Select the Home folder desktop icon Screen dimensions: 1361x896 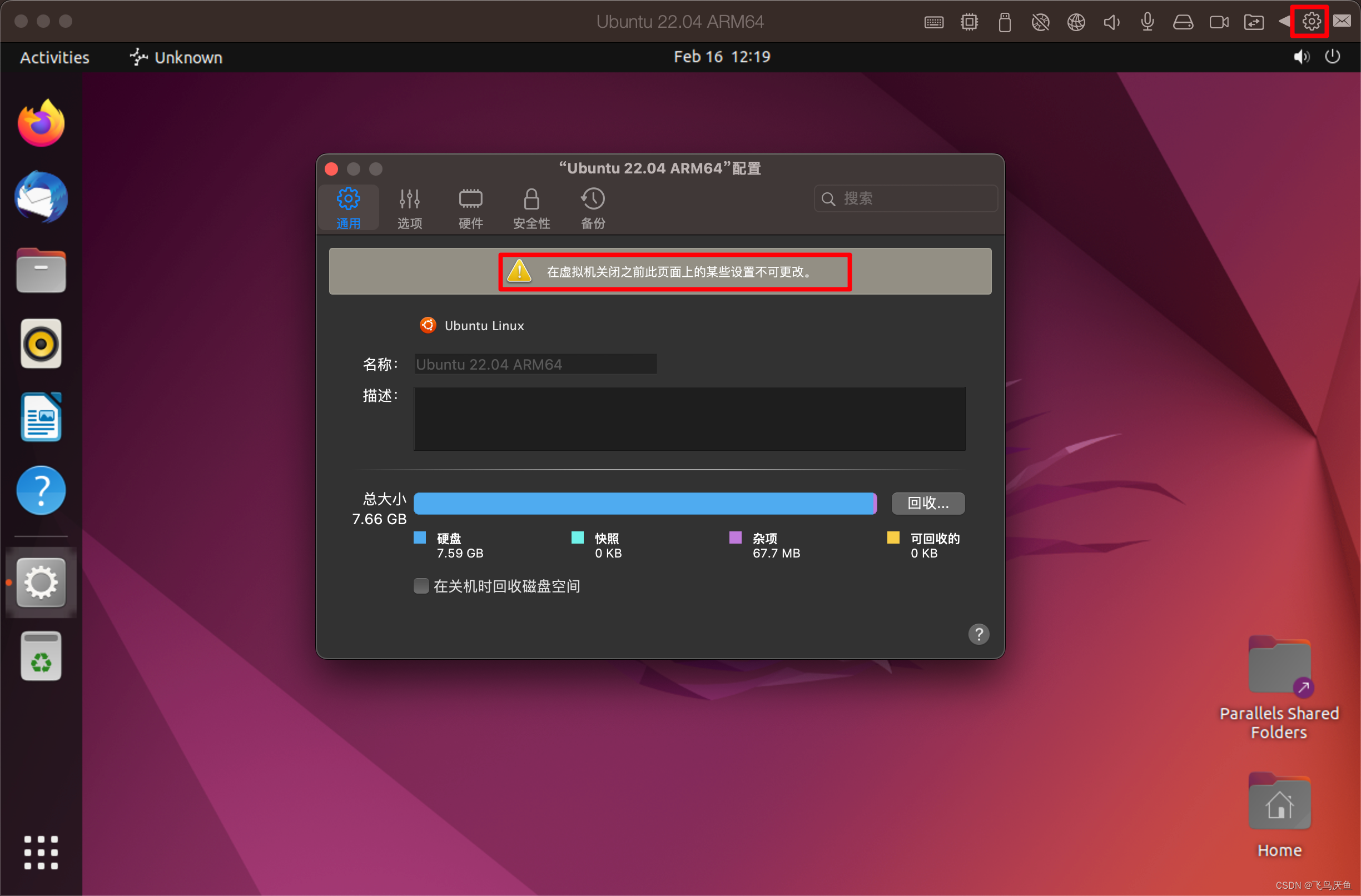(1279, 815)
